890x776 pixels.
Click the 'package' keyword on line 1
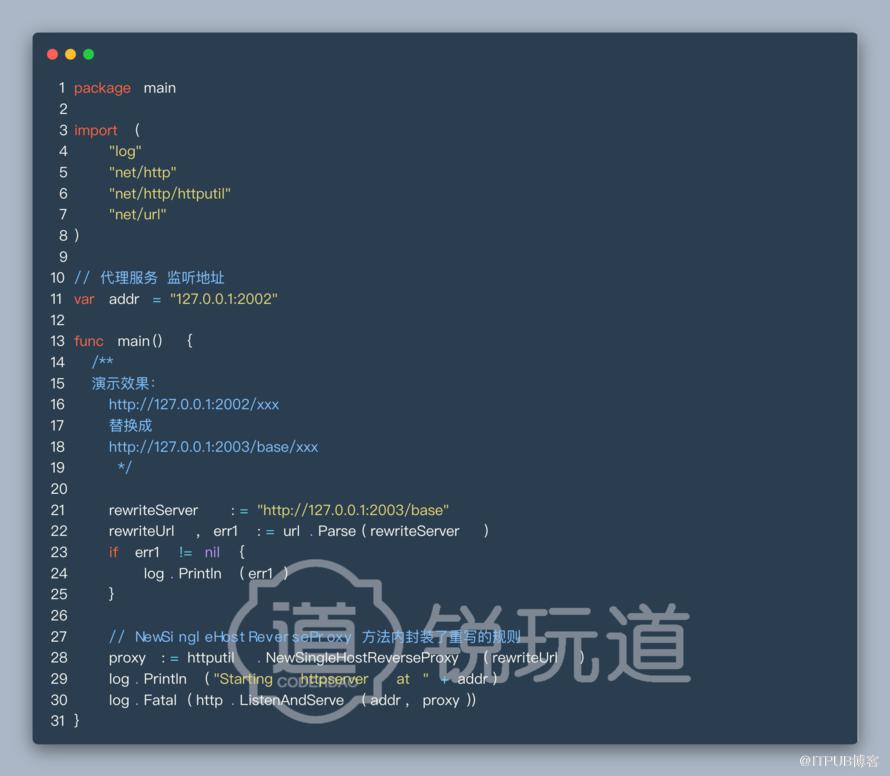tap(102, 89)
